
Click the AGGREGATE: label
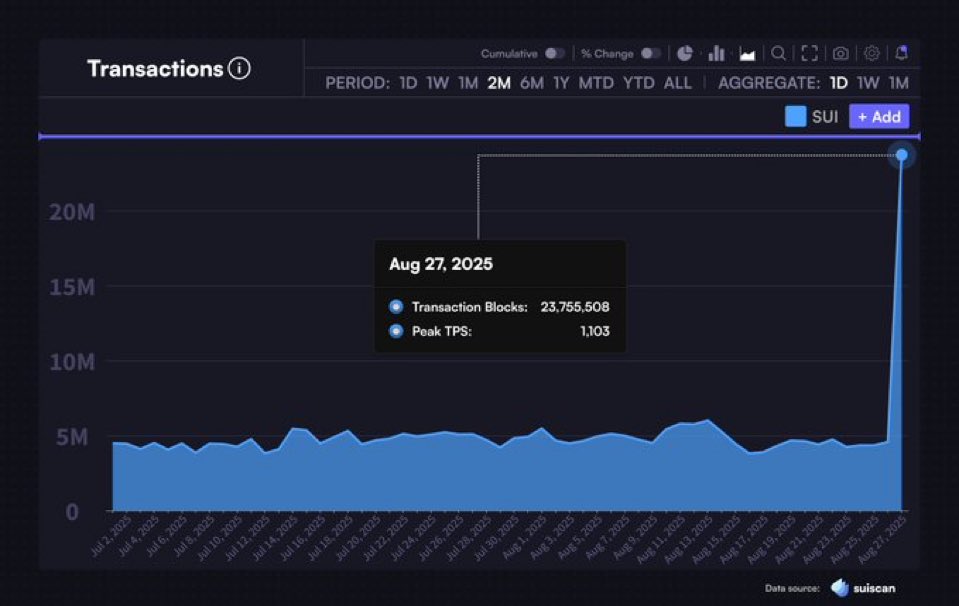coord(769,83)
